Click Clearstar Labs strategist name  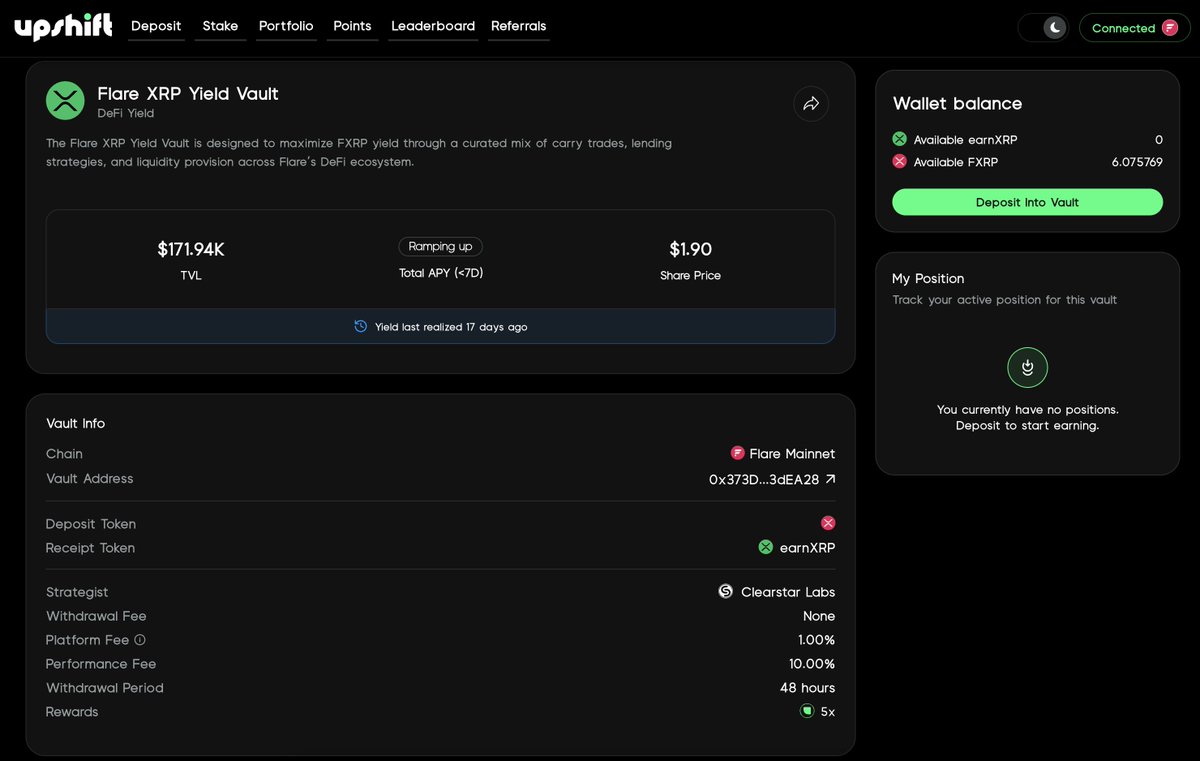pyautogui.click(x=788, y=592)
